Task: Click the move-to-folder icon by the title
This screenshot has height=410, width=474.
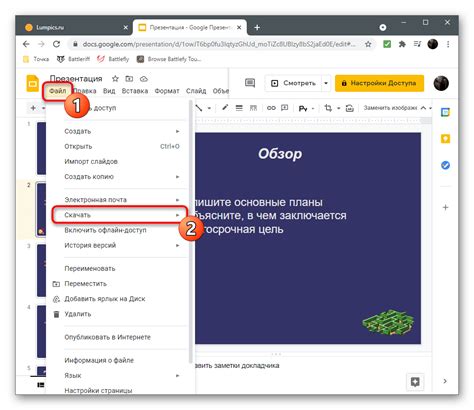Action: coord(129,79)
